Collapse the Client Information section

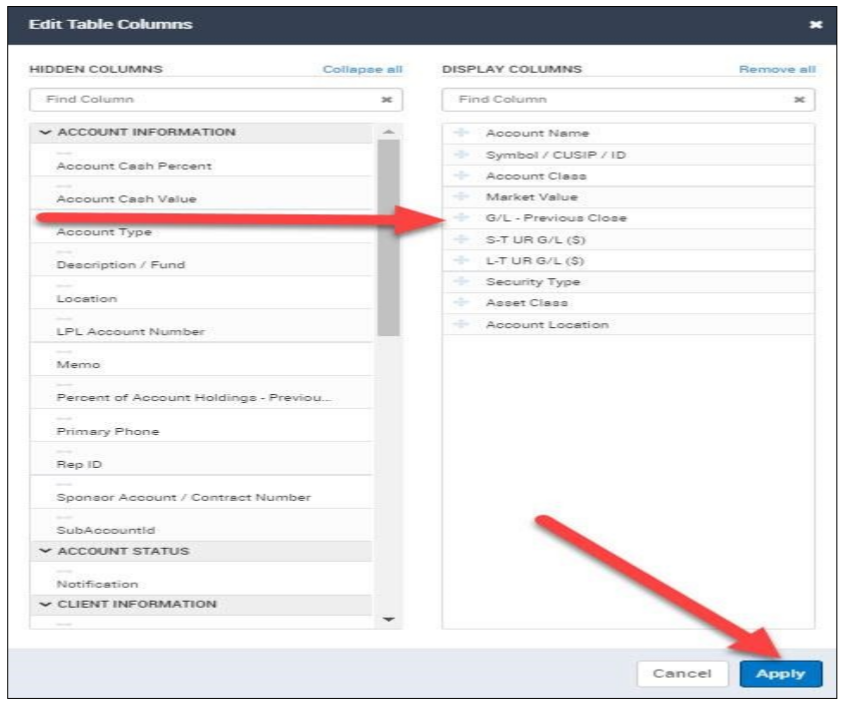tap(45, 604)
